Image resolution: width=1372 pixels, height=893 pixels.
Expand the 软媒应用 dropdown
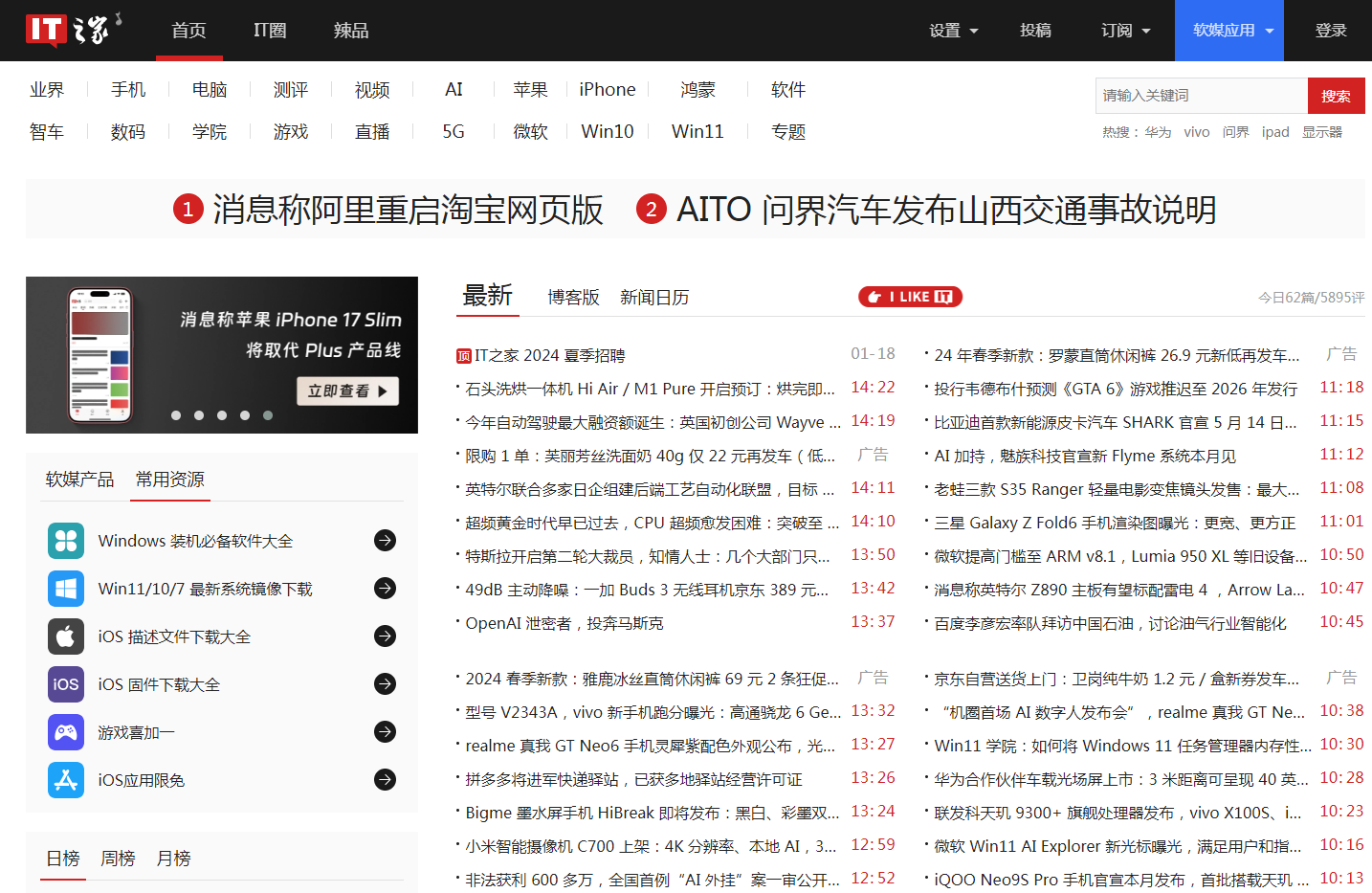pyautogui.click(x=1229, y=31)
